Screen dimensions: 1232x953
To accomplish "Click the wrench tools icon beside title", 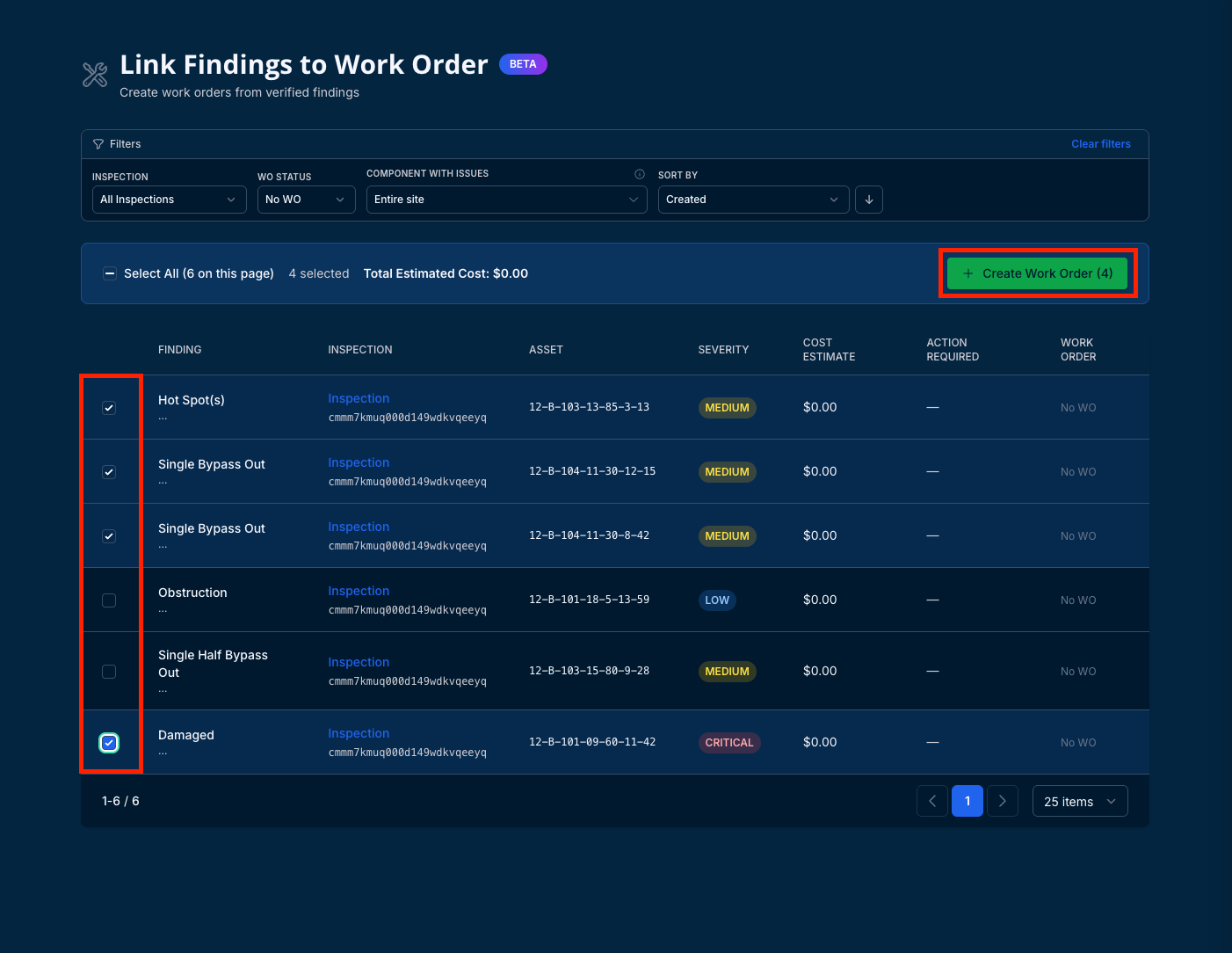I will [95, 75].
